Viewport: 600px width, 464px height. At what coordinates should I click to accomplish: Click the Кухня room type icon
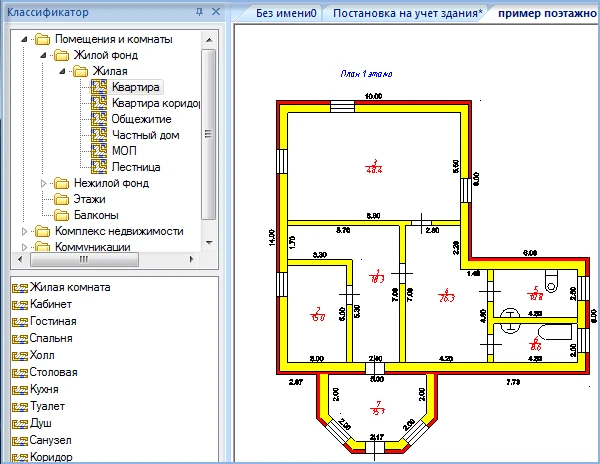(x=19, y=389)
